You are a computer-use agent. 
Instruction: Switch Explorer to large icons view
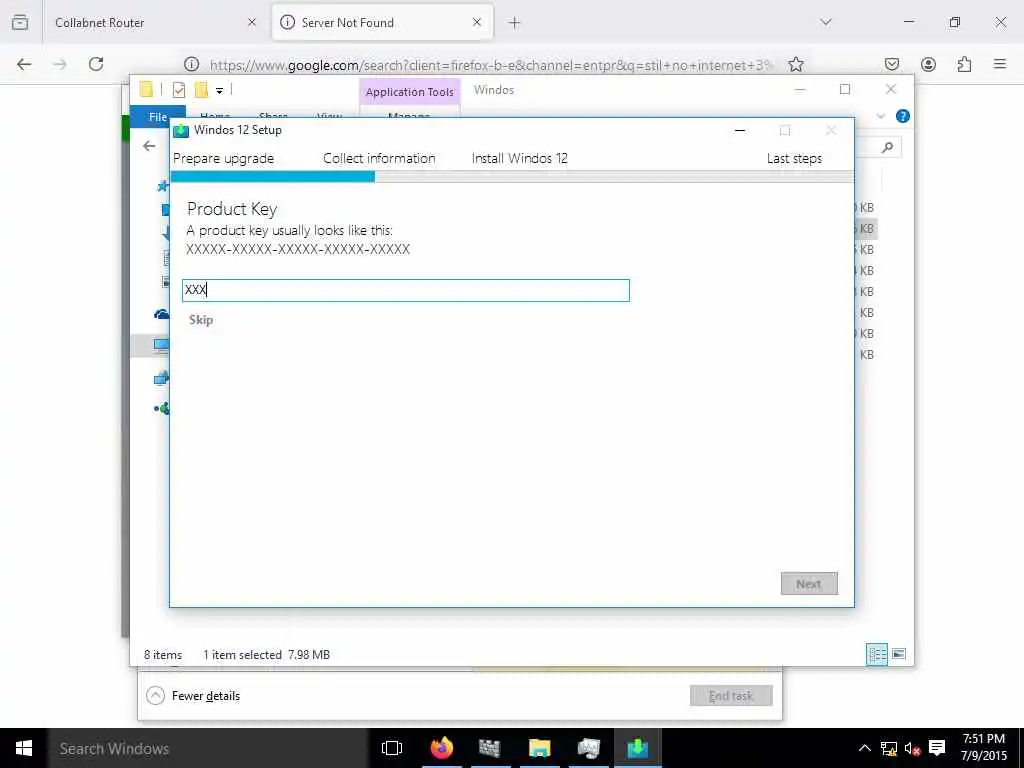tap(899, 654)
